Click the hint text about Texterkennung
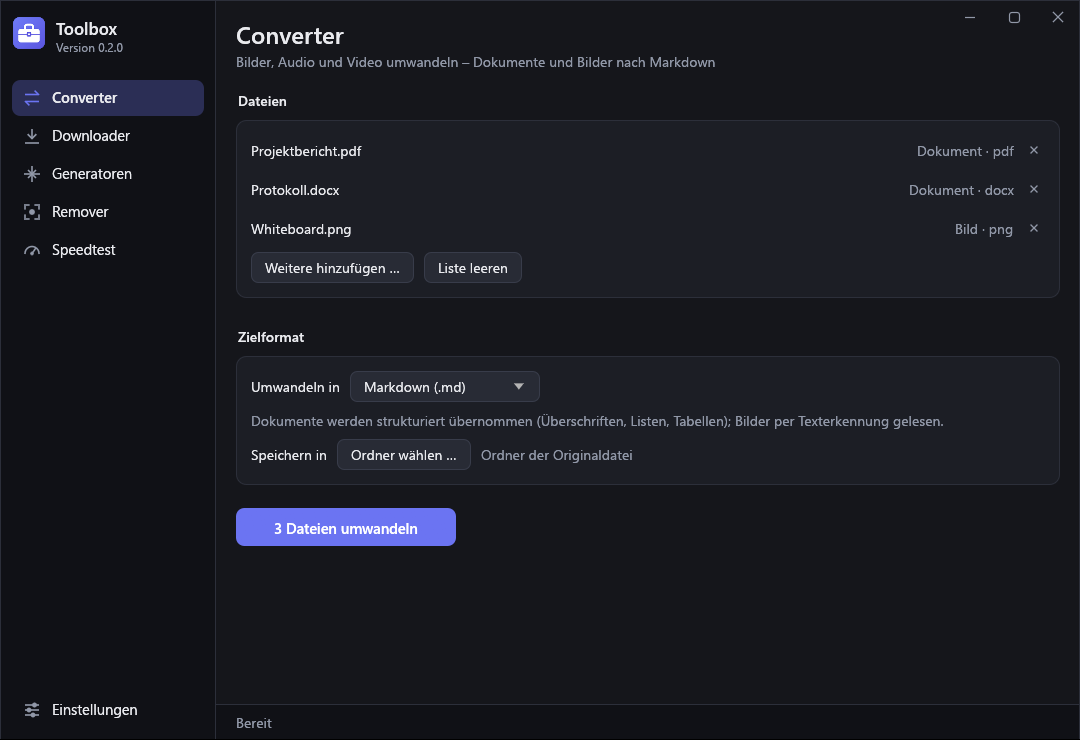Screen dimensions: 1080x740 pos(597,421)
